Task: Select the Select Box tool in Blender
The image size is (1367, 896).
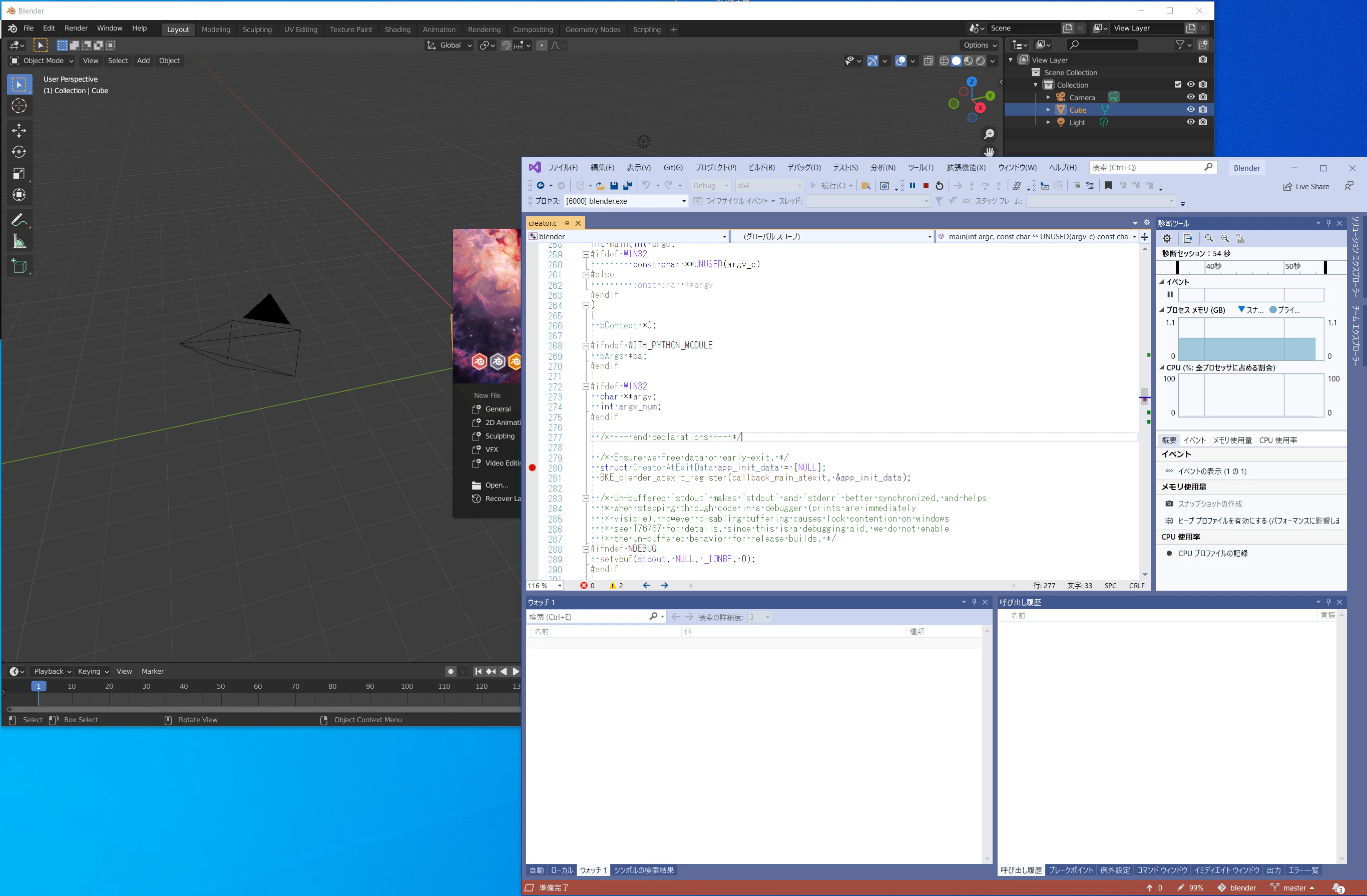Action: (x=19, y=85)
